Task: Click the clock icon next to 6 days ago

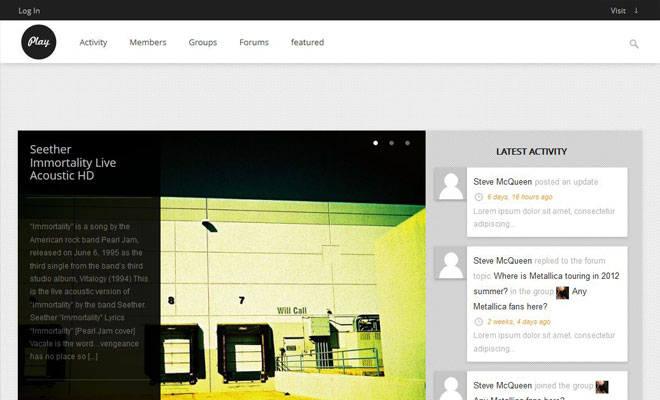Action: pyautogui.click(x=478, y=197)
